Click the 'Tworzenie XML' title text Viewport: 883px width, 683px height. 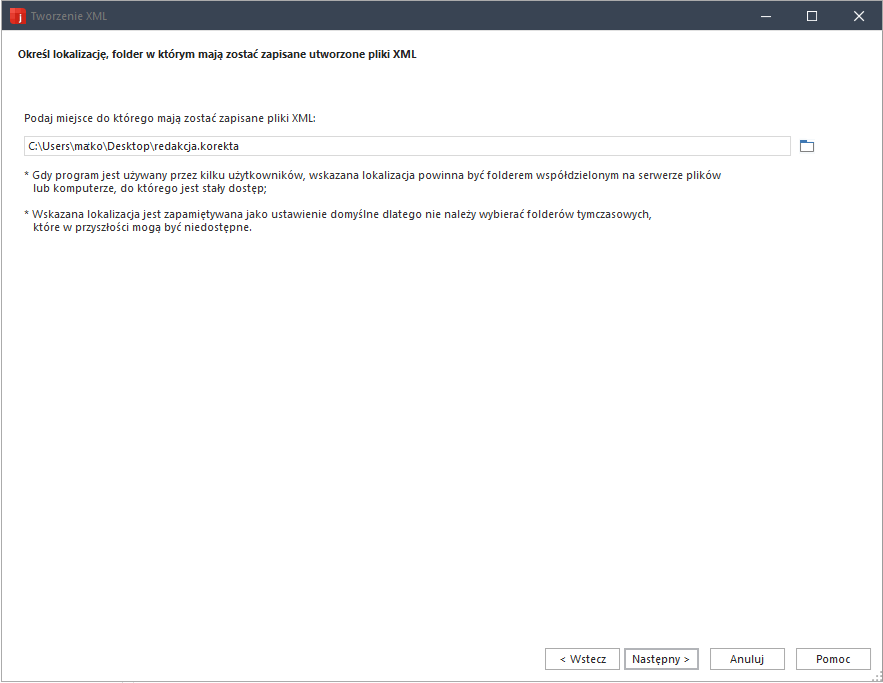68,16
